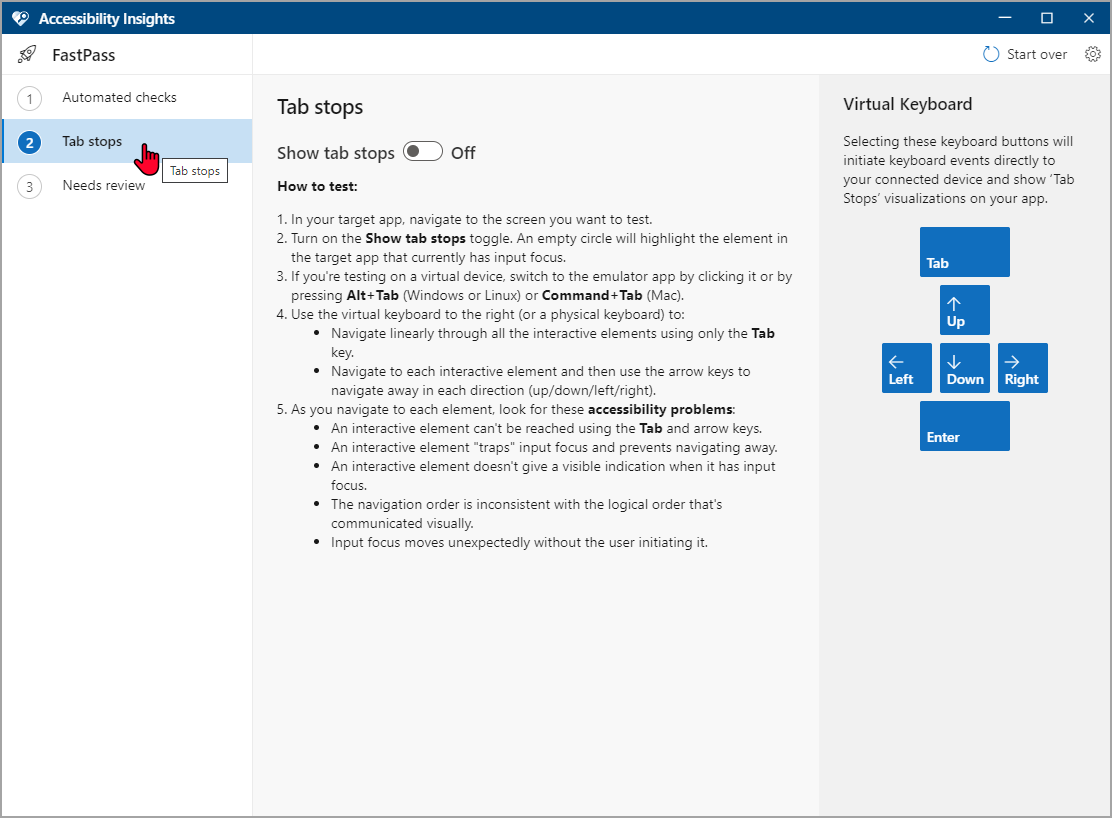Click the How to test: label

(x=317, y=187)
